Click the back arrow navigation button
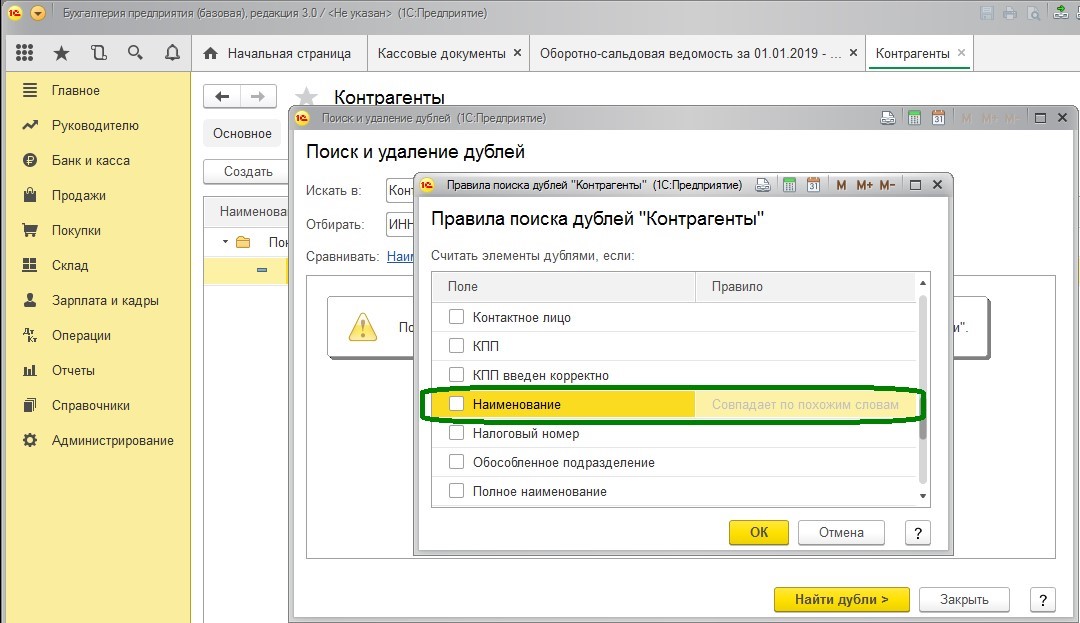The height and width of the screenshot is (623, 1080). pos(222,96)
